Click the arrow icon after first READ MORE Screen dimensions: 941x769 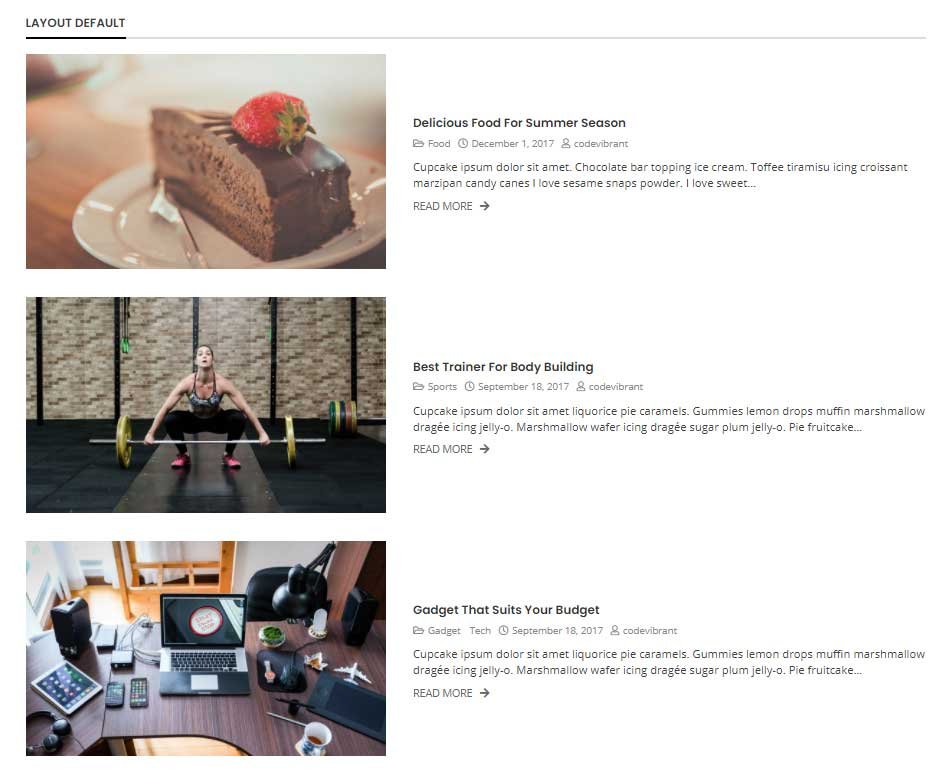click(485, 206)
